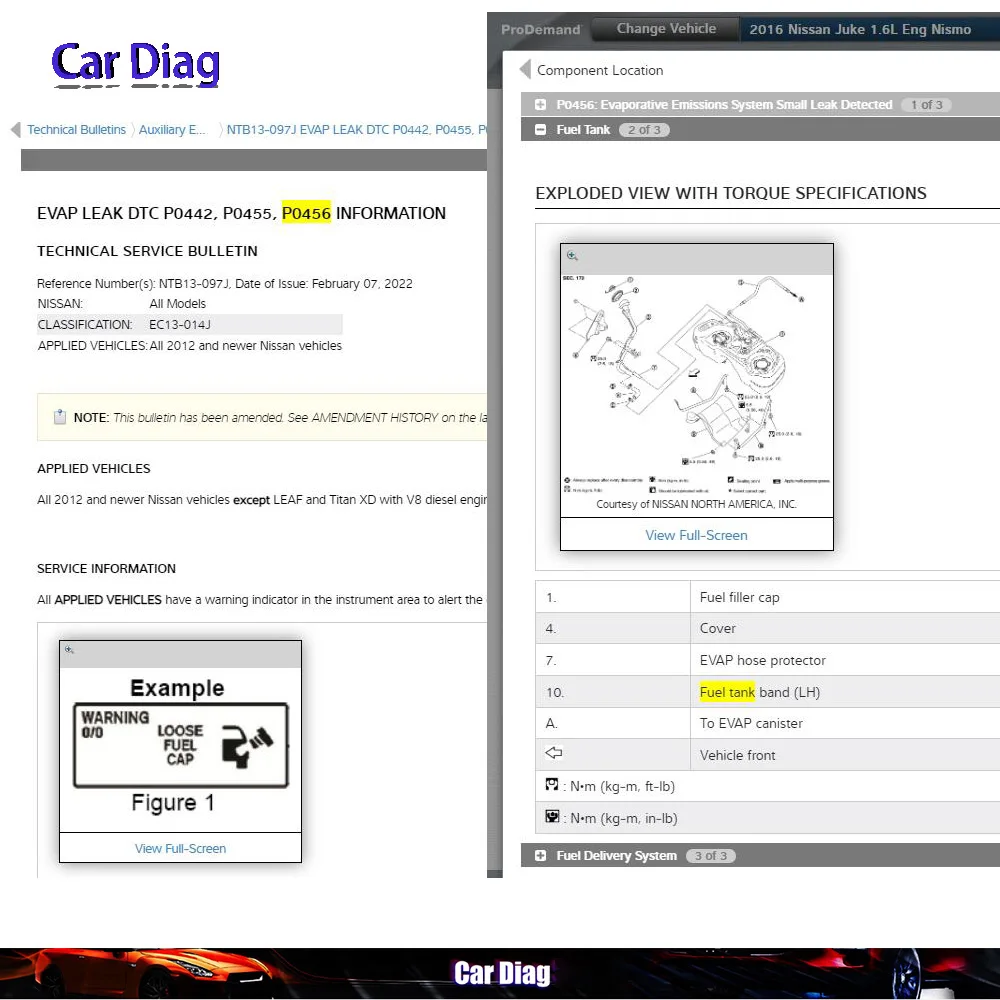This screenshot has height=1000, width=1000.
Task: Click the fuel tank exploded view thumbnail
Action: pos(696,388)
